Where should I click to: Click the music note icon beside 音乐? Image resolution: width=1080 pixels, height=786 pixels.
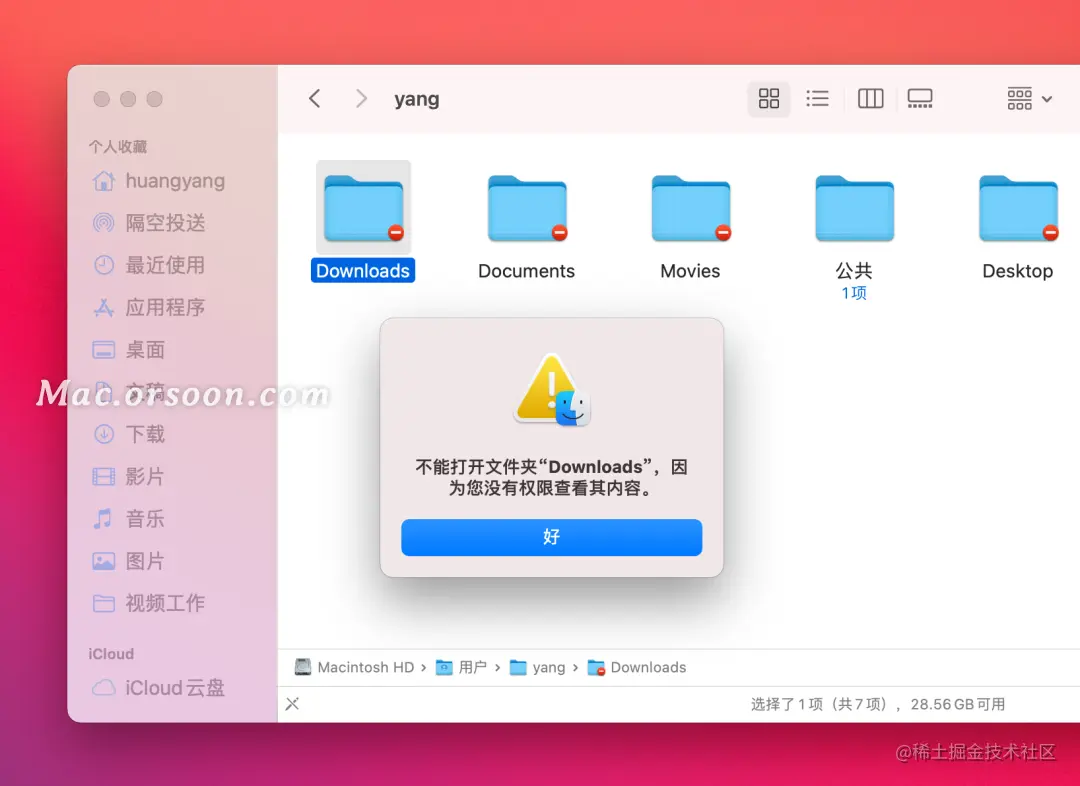103,519
